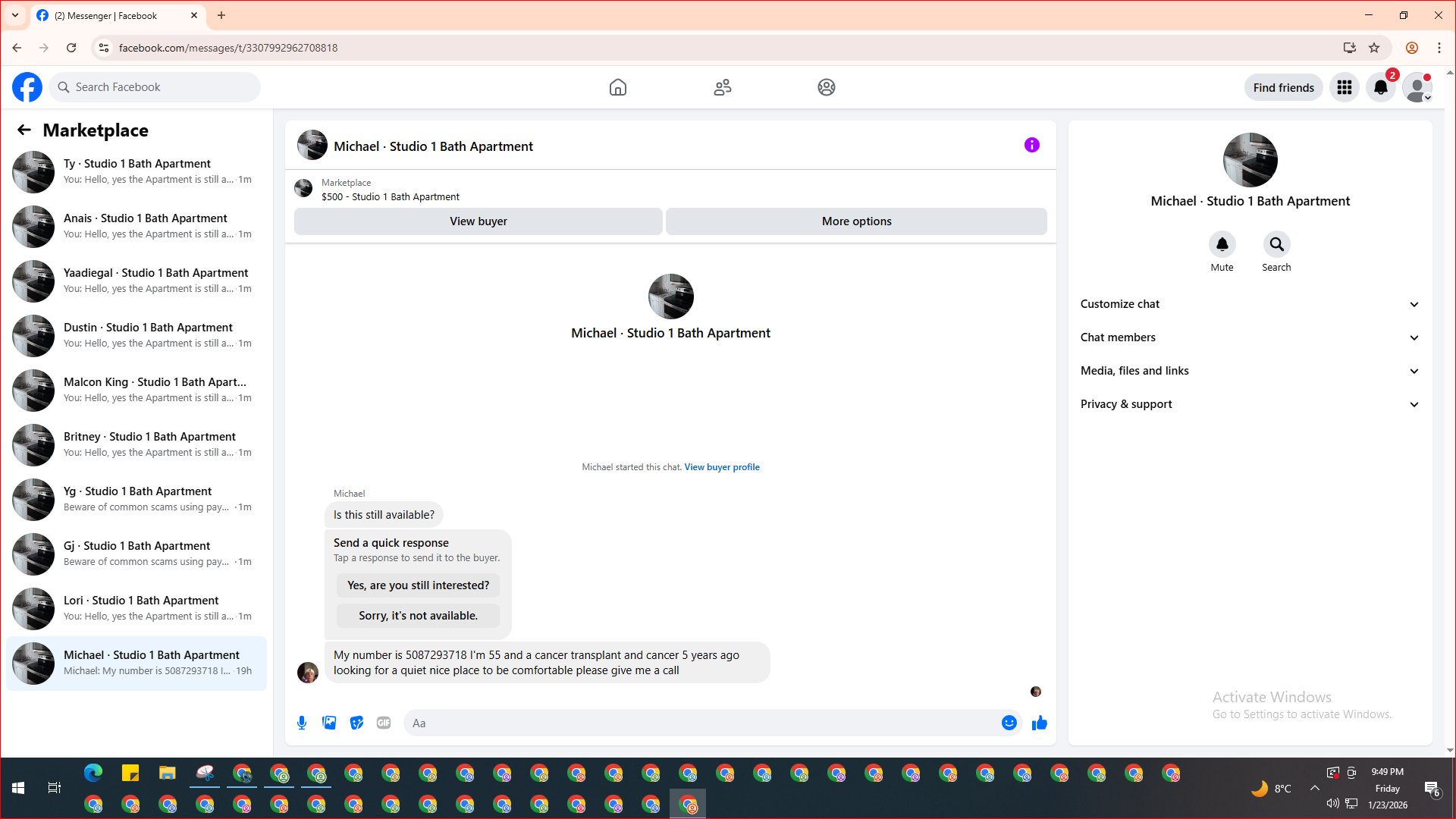1456x819 pixels.
Task: Mute this conversation
Action: click(1222, 245)
